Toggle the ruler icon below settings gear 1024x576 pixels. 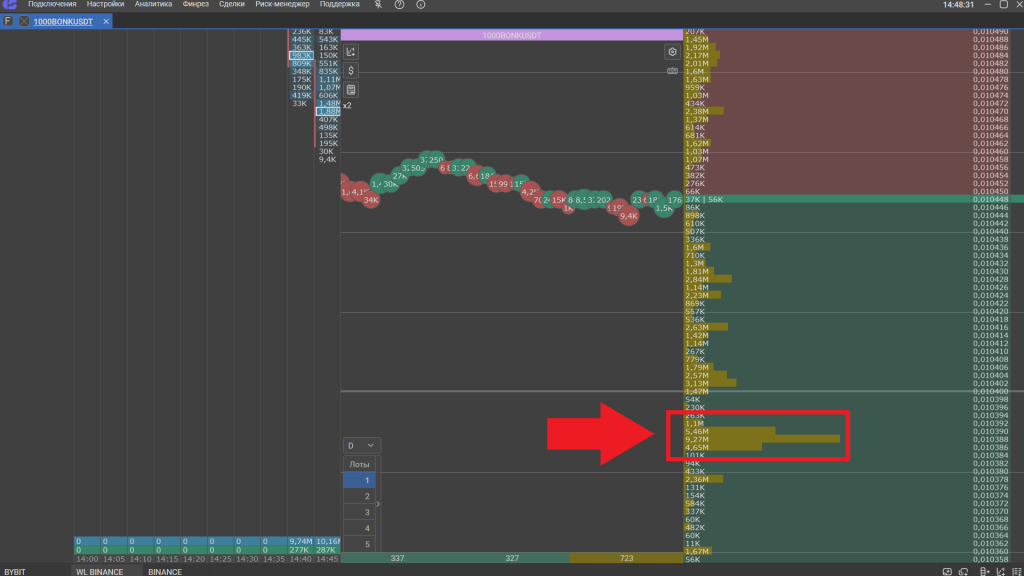coord(672,71)
